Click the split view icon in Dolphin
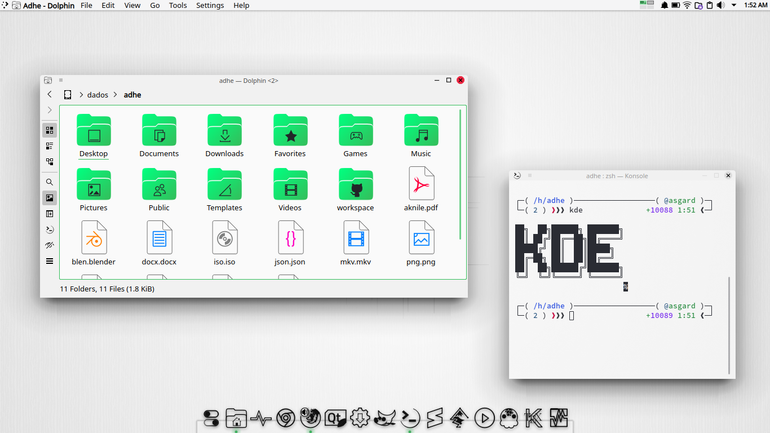 tap(50, 214)
